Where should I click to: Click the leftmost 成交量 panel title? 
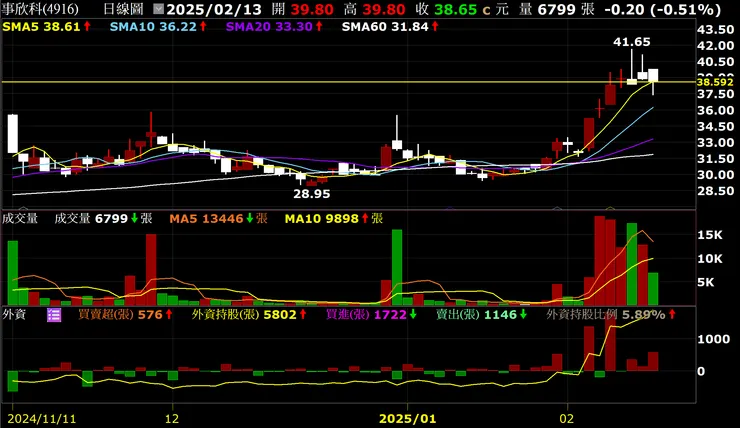click(x=20, y=218)
